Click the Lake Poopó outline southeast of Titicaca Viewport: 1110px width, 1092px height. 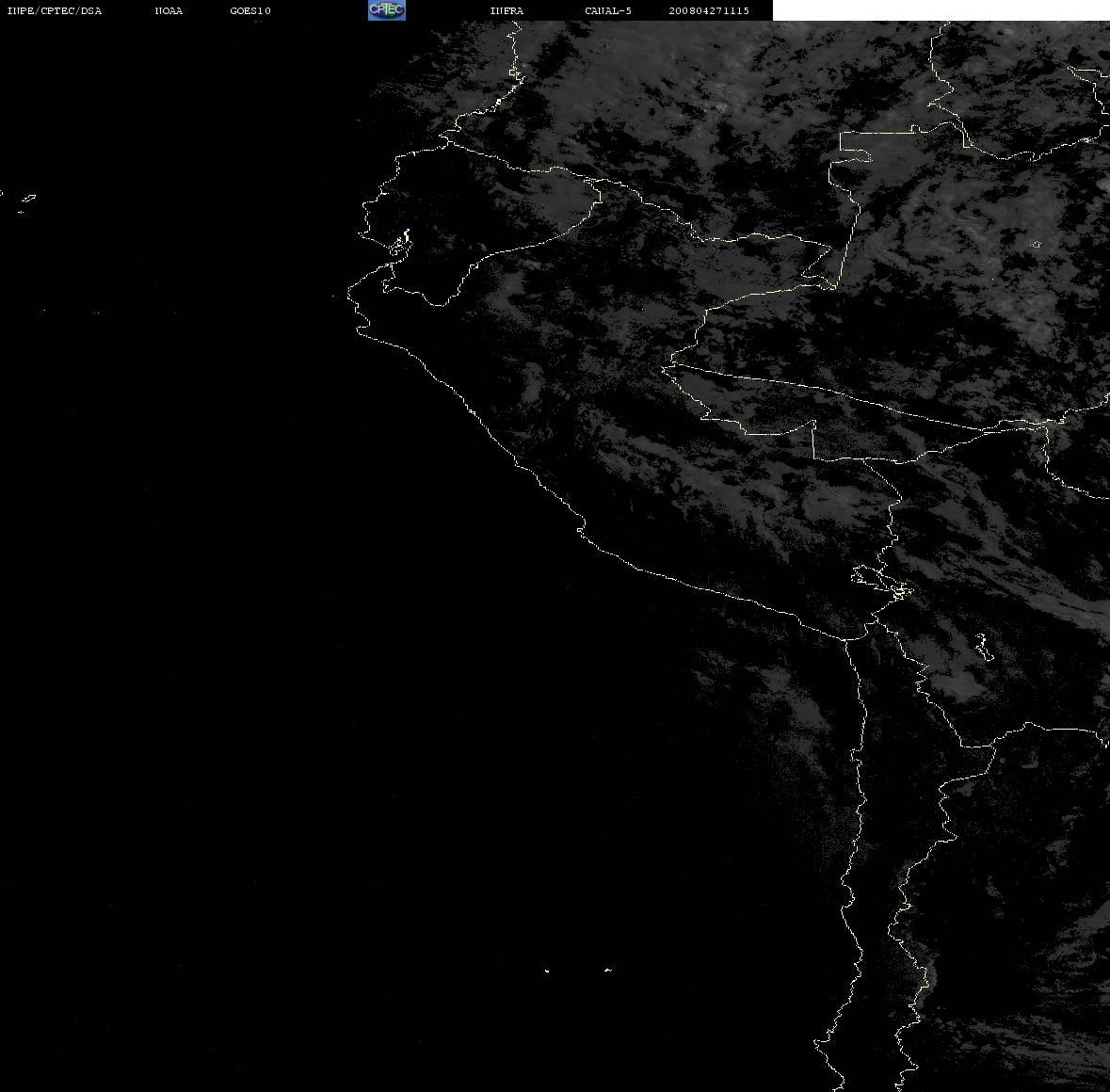984,647
